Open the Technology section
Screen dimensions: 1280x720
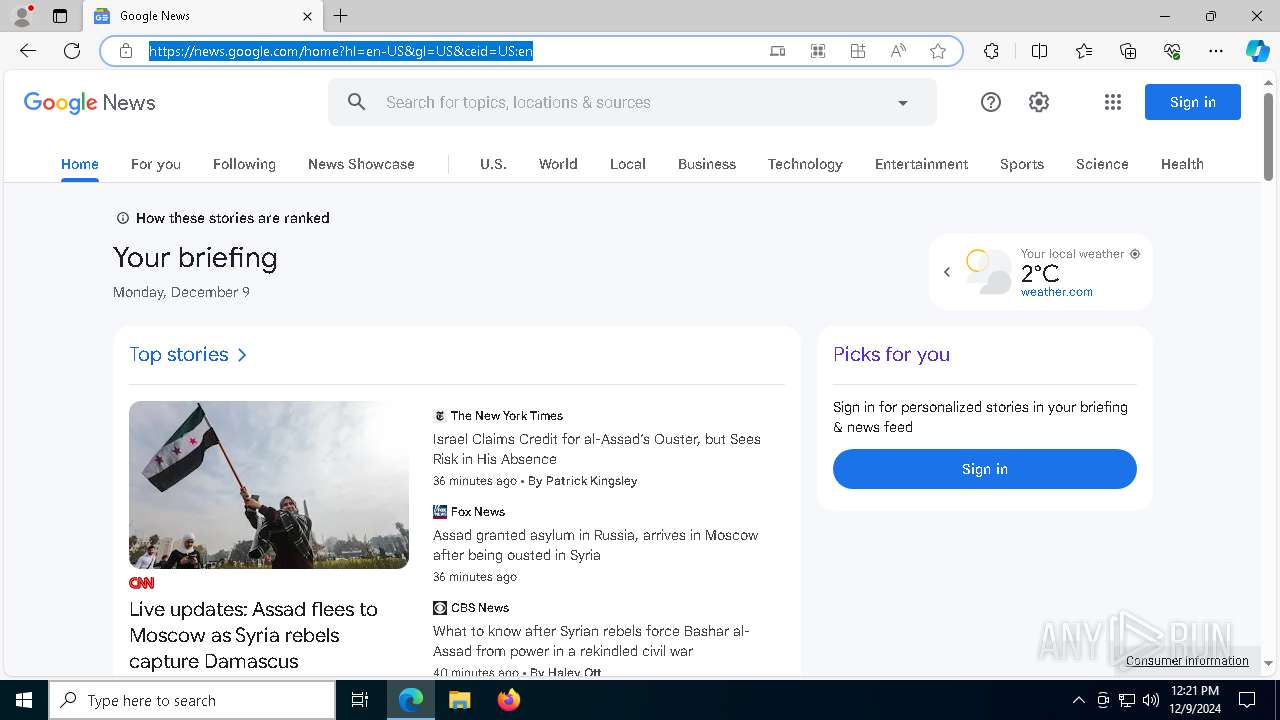coord(805,164)
